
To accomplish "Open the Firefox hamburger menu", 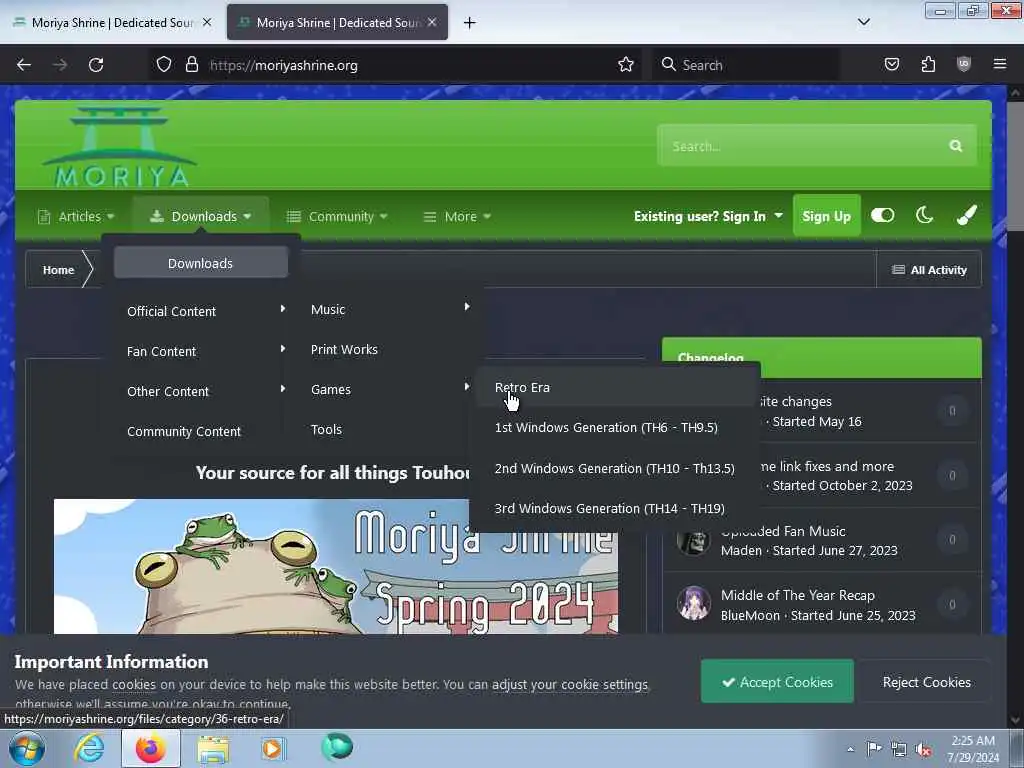I will click(x=1000, y=64).
